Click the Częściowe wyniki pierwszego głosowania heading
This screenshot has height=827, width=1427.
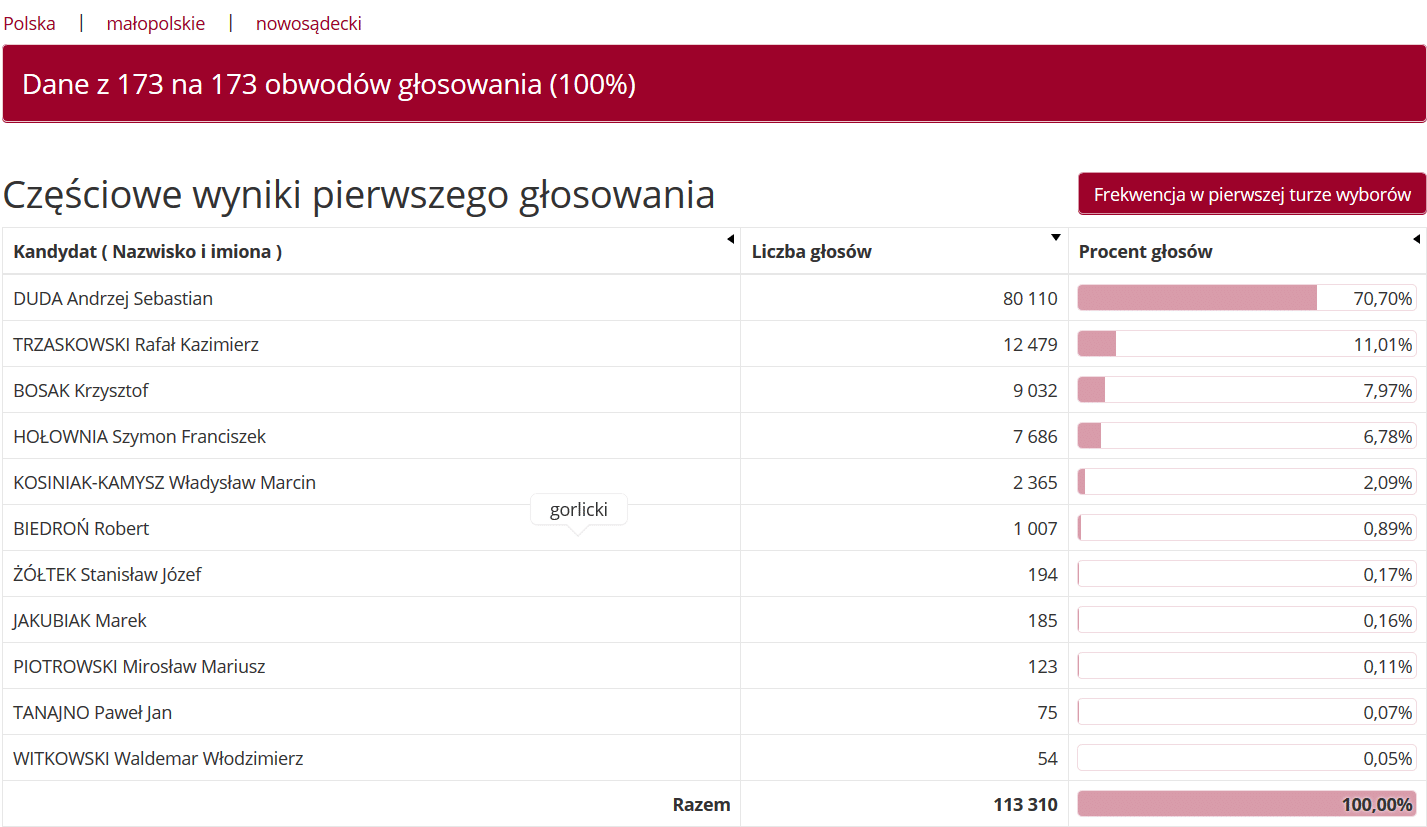pyautogui.click(x=359, y=195)
